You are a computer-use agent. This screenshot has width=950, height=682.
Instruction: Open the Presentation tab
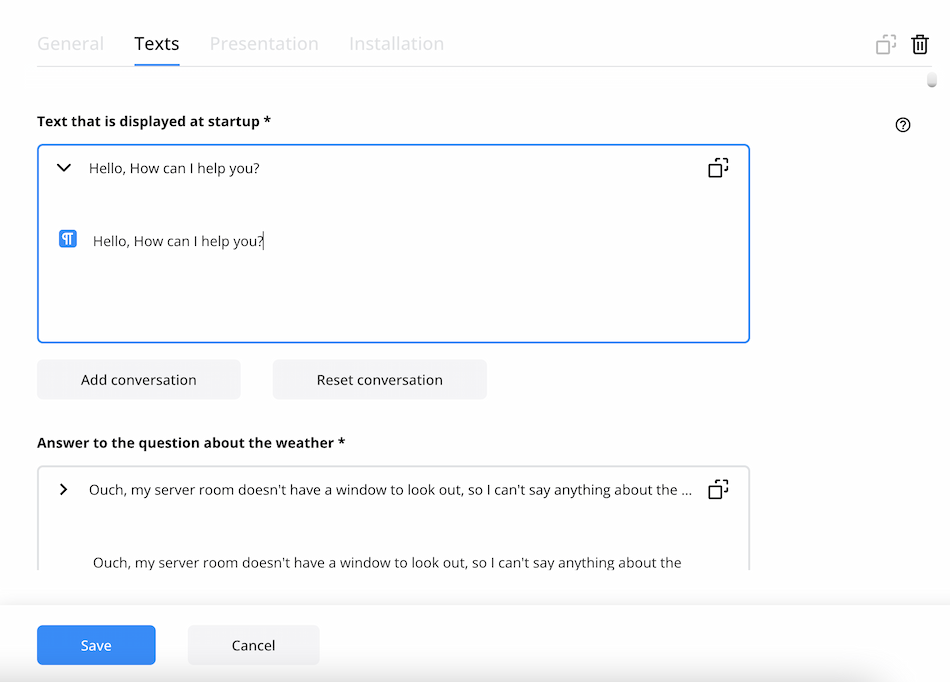264,44
